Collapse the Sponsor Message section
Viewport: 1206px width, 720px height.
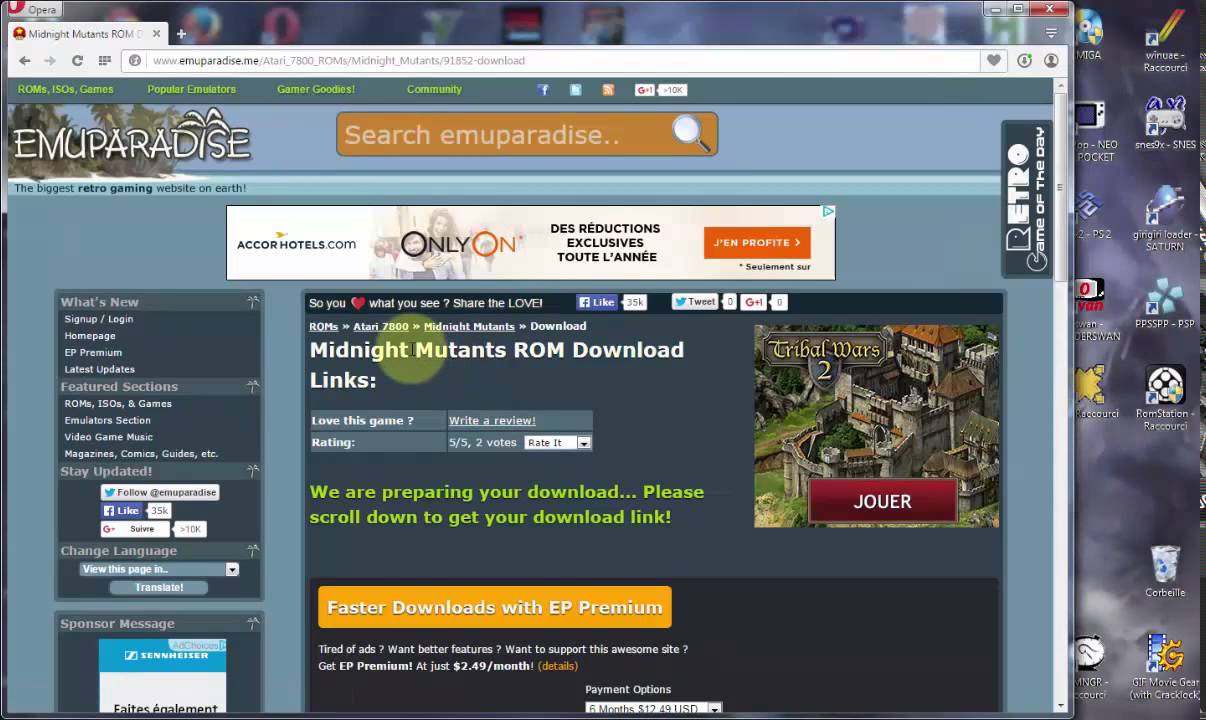[x=253, y=623]
